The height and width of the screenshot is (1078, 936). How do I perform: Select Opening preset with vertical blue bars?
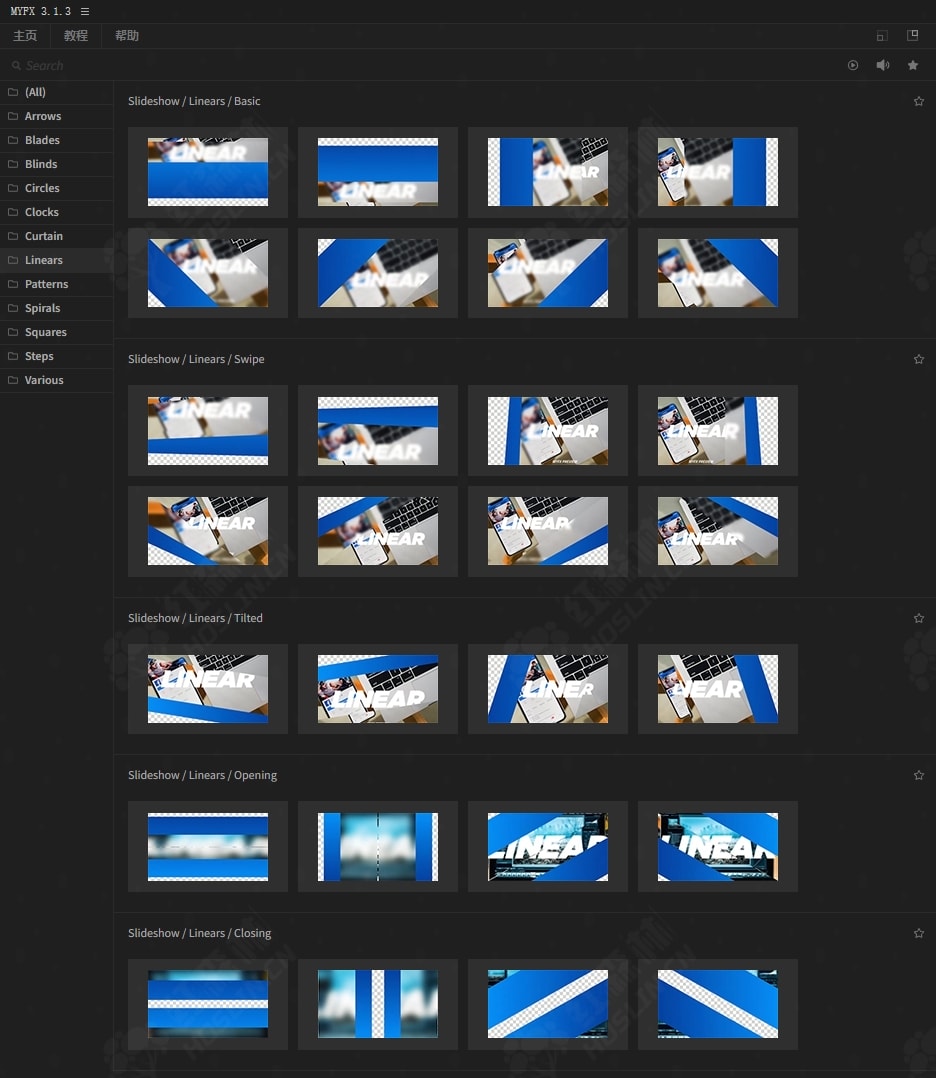pos(378,846)
